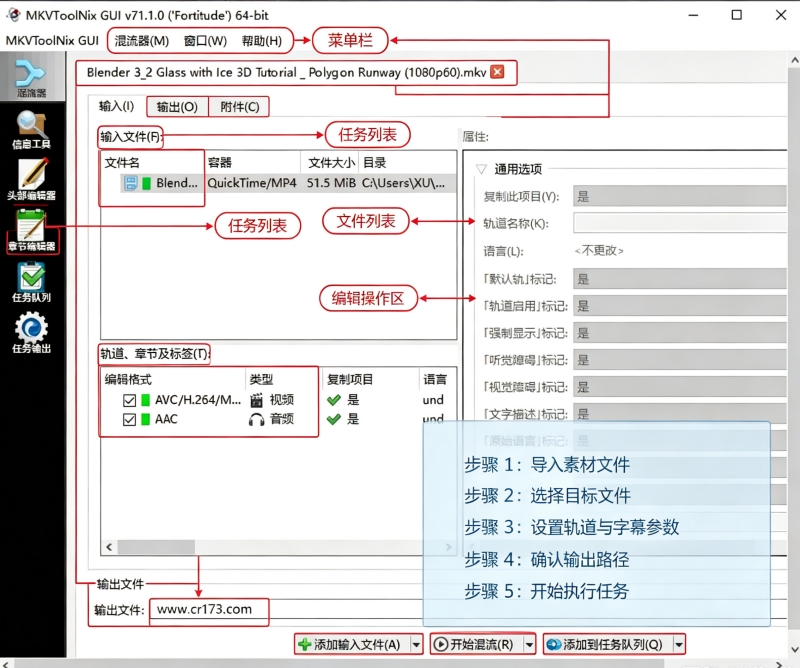Click the video clapperboard icon in 视频 row
800x668 pixels.
[x=256, y=400]
